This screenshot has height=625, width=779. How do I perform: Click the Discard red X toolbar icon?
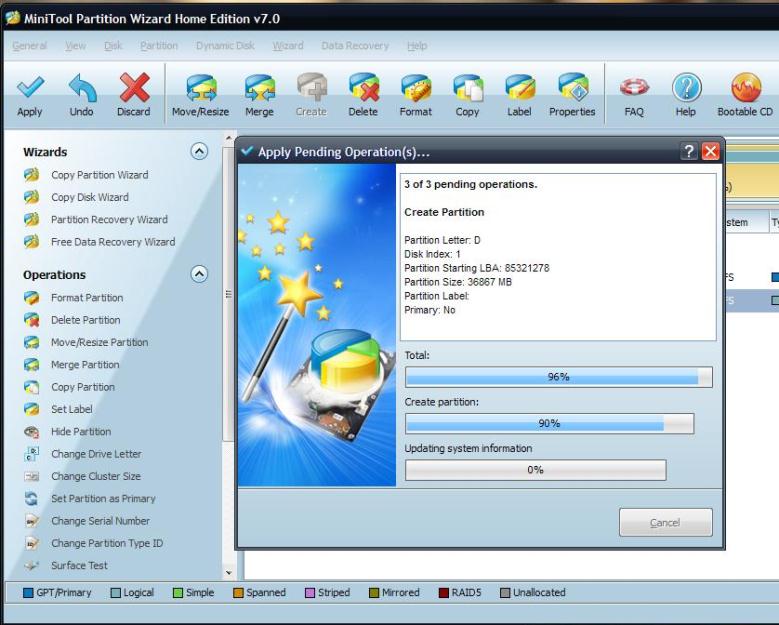coord(134,88)
